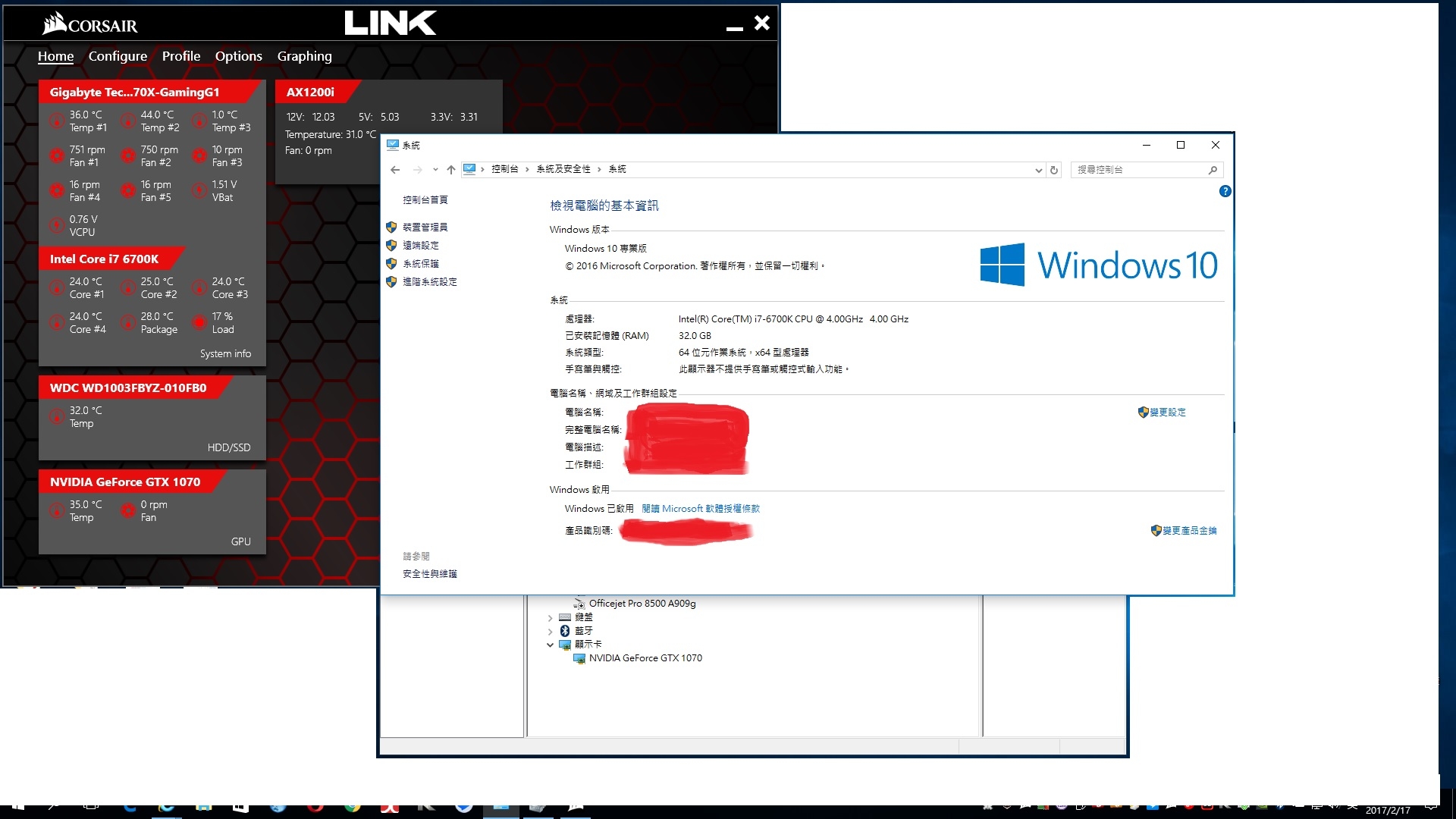Click the GTX 1070 Fan icon
Image resolution: width=1456 pixels, height=819 pixels.
[128, 510]
